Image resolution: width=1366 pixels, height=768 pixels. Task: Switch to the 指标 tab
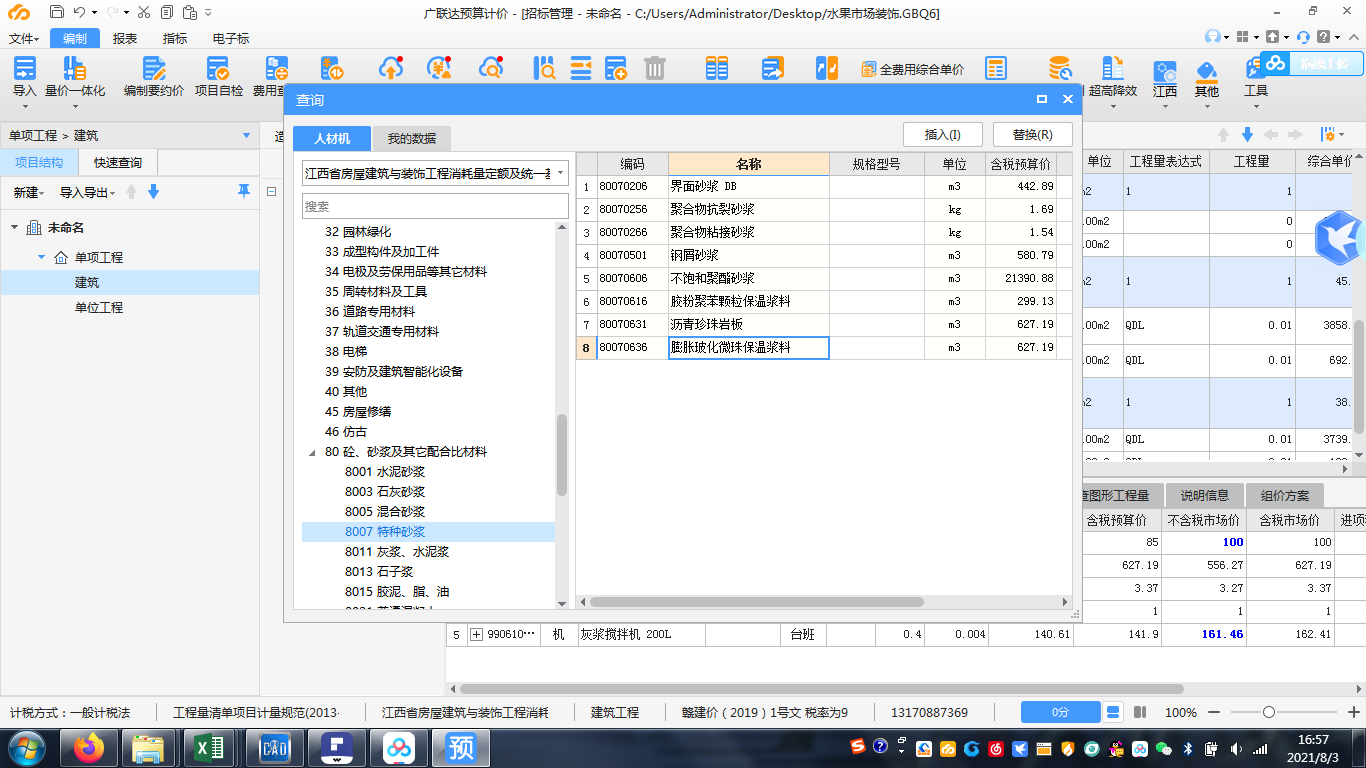point(175,38)
